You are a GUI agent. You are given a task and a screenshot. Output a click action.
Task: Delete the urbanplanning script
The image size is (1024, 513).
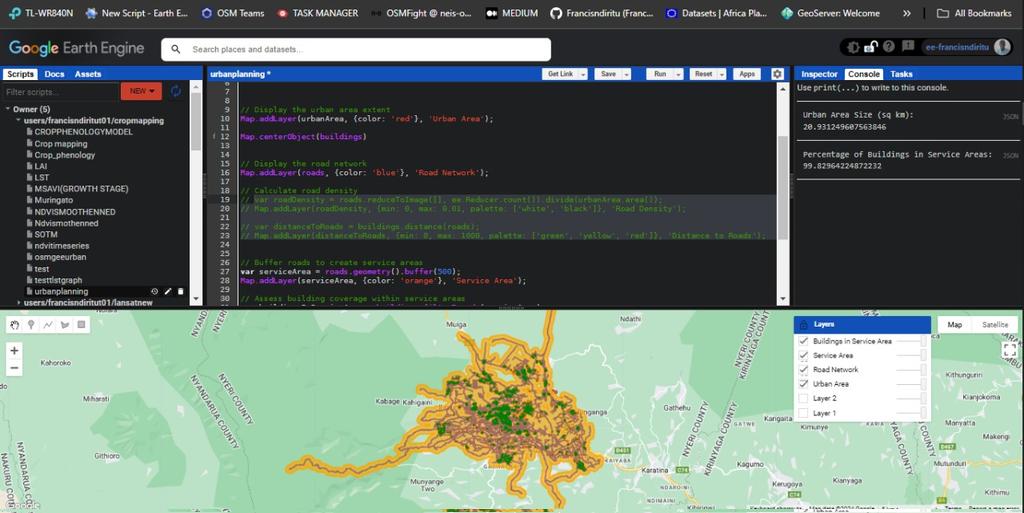click(181, 291)
